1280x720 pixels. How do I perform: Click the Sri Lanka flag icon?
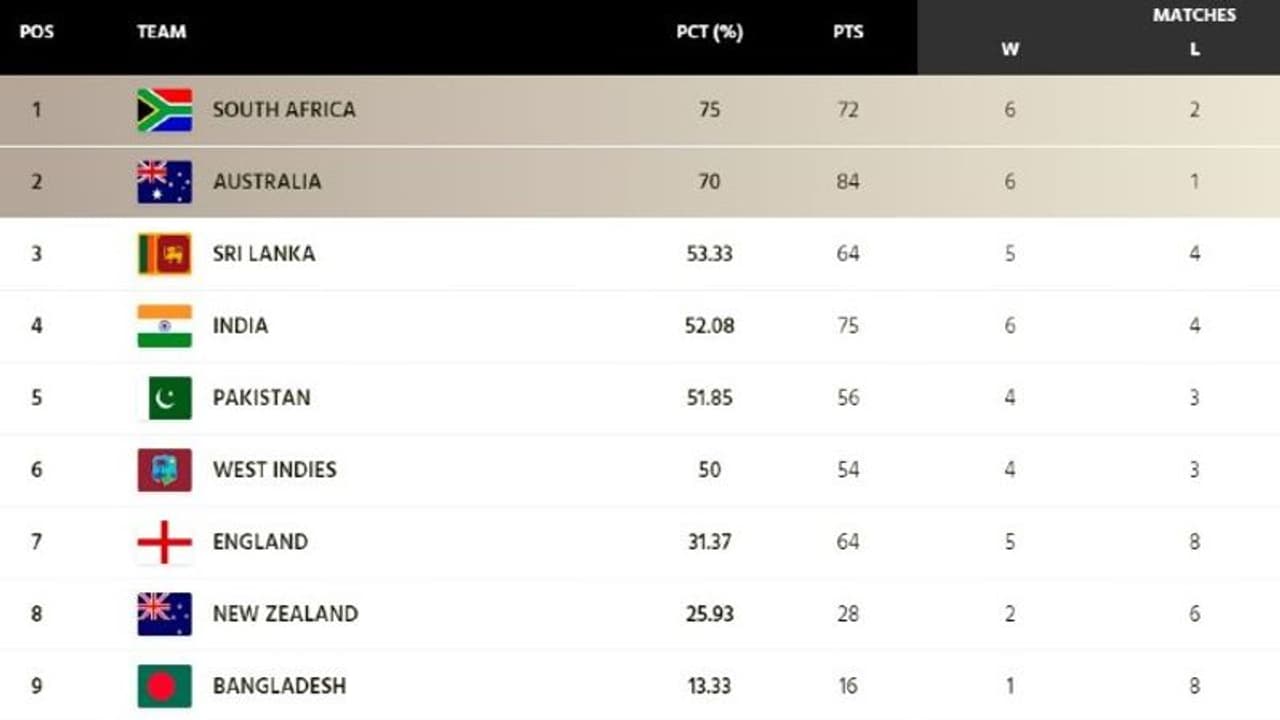(164, 254)
